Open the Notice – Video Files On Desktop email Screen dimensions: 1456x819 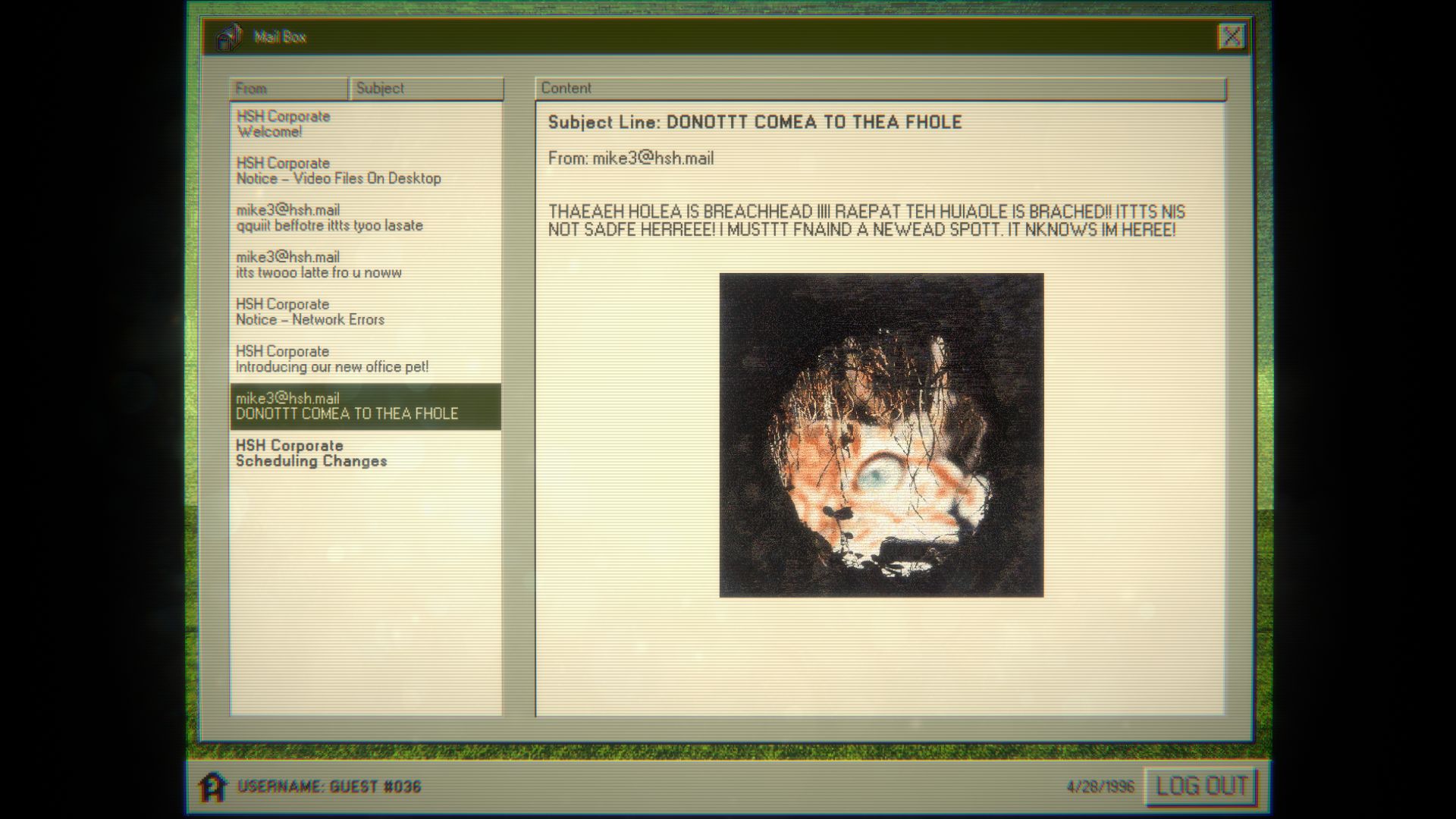(366, 171)
